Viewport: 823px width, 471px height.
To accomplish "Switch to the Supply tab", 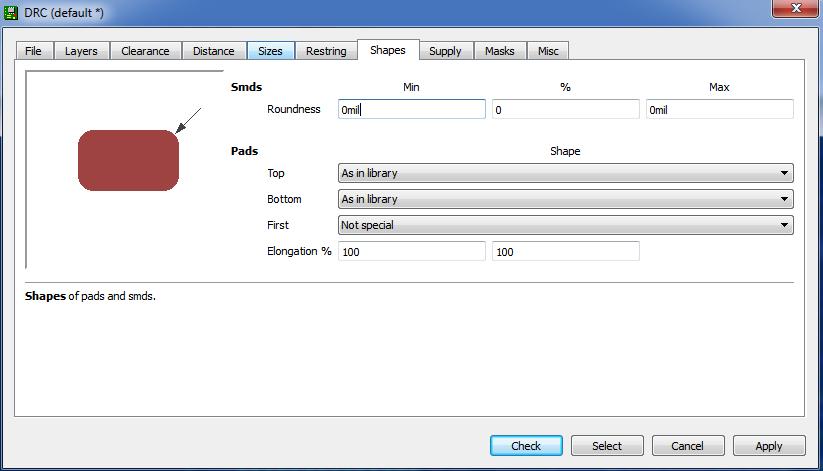I will coord(445,51).
